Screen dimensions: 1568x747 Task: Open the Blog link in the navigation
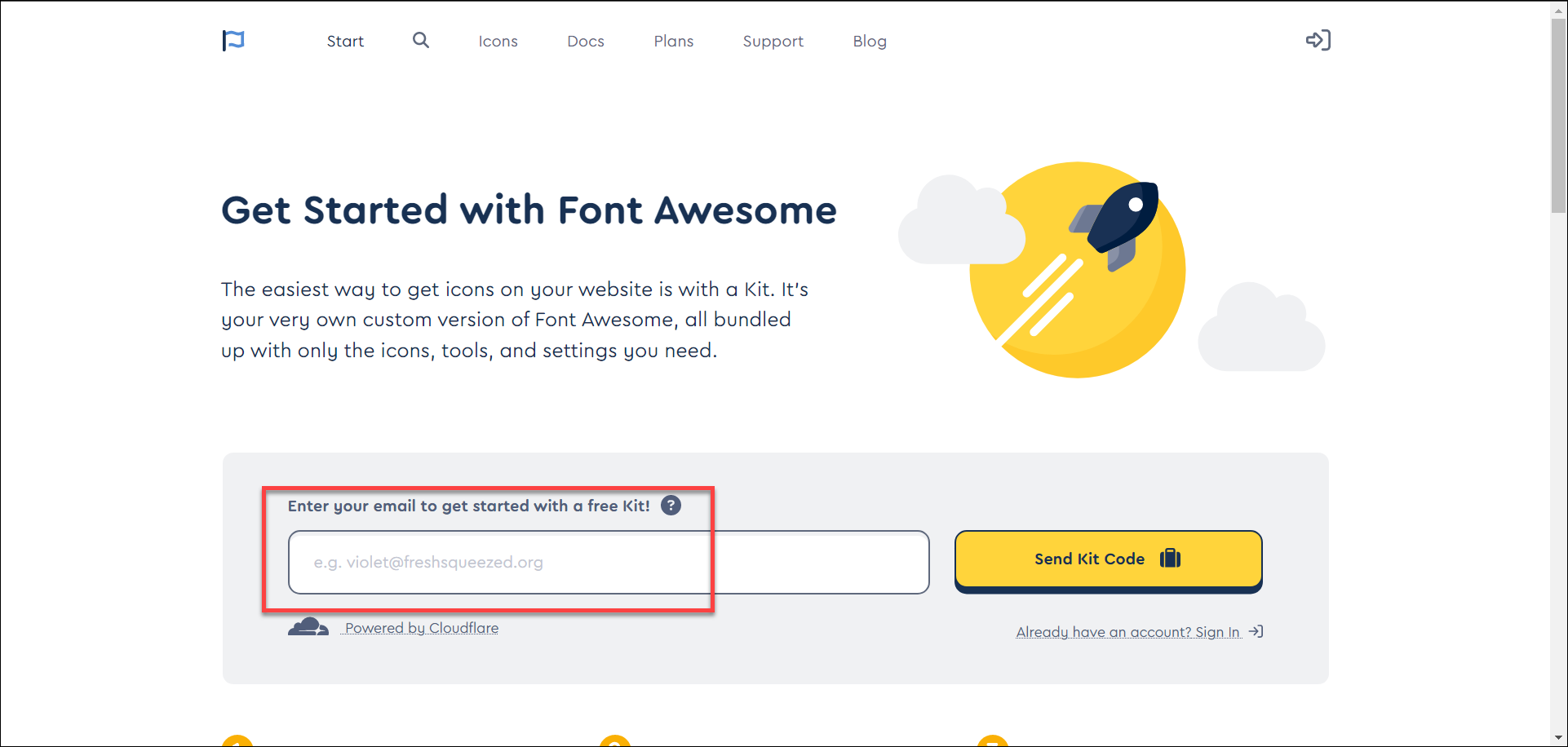(x=870, y=42)
